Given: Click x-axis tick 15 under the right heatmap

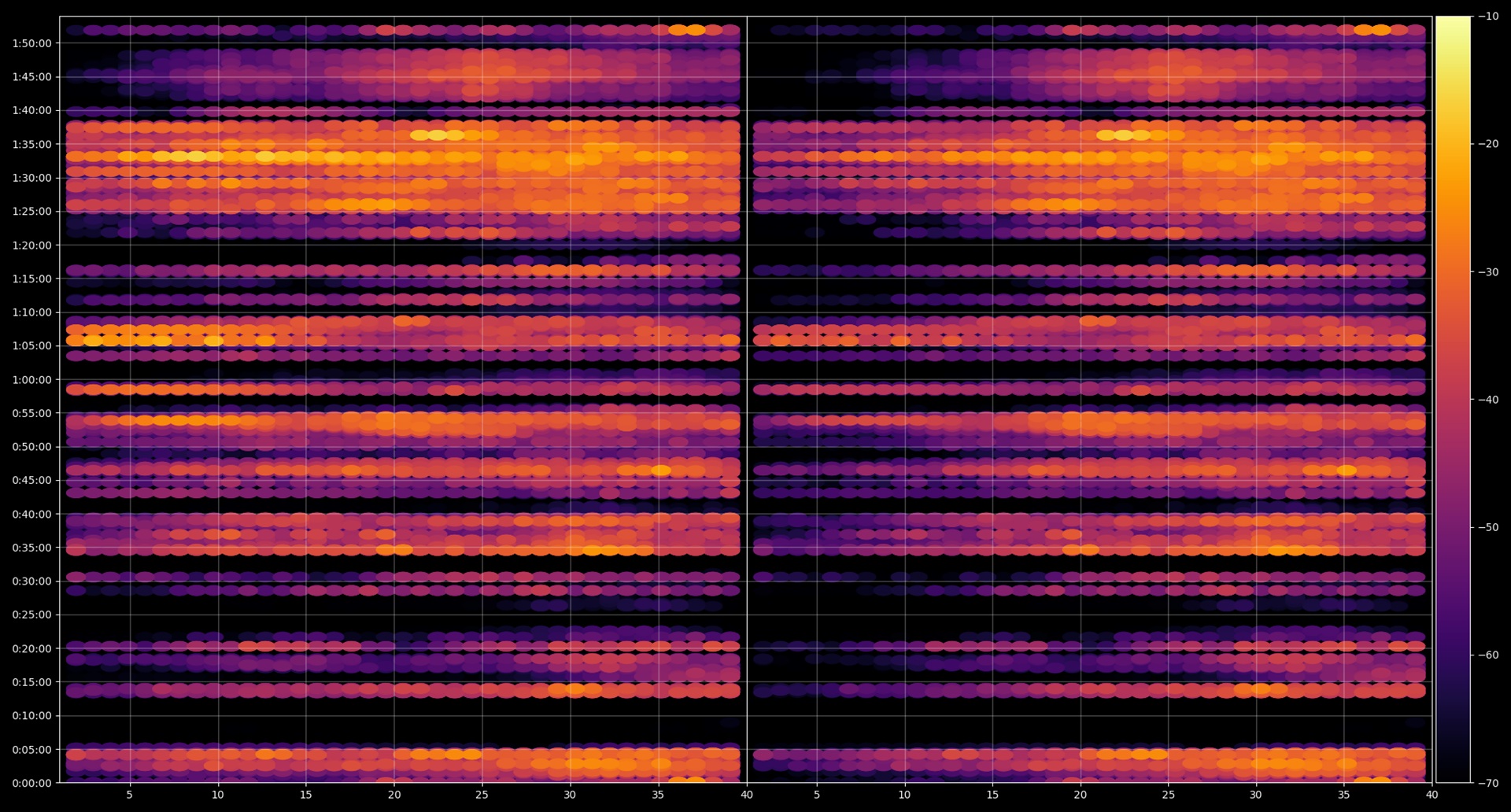Looking at the screenshot, I should [993, 795].
